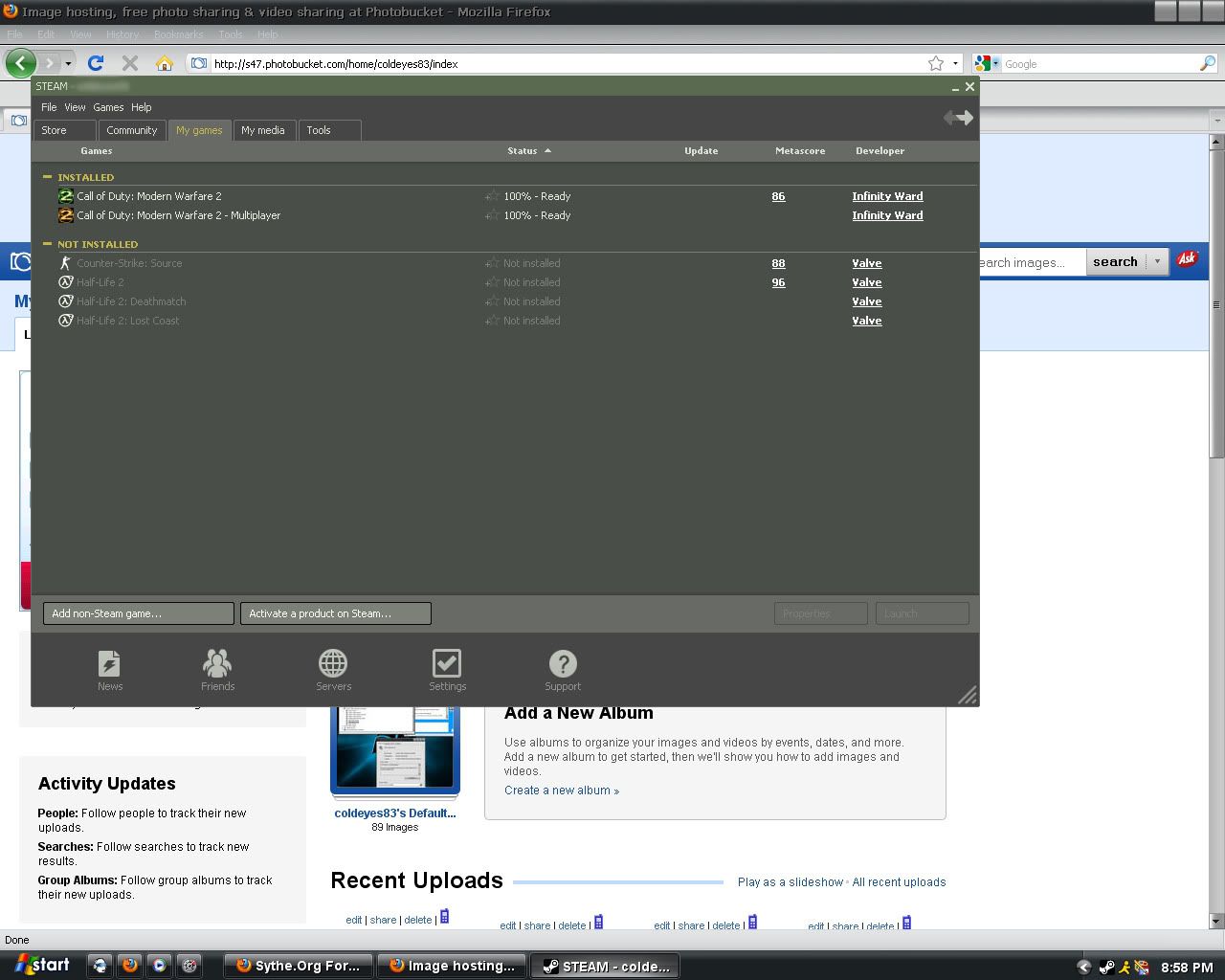Toggle favorite star for Counter-Strike: Source

(492, 263)
